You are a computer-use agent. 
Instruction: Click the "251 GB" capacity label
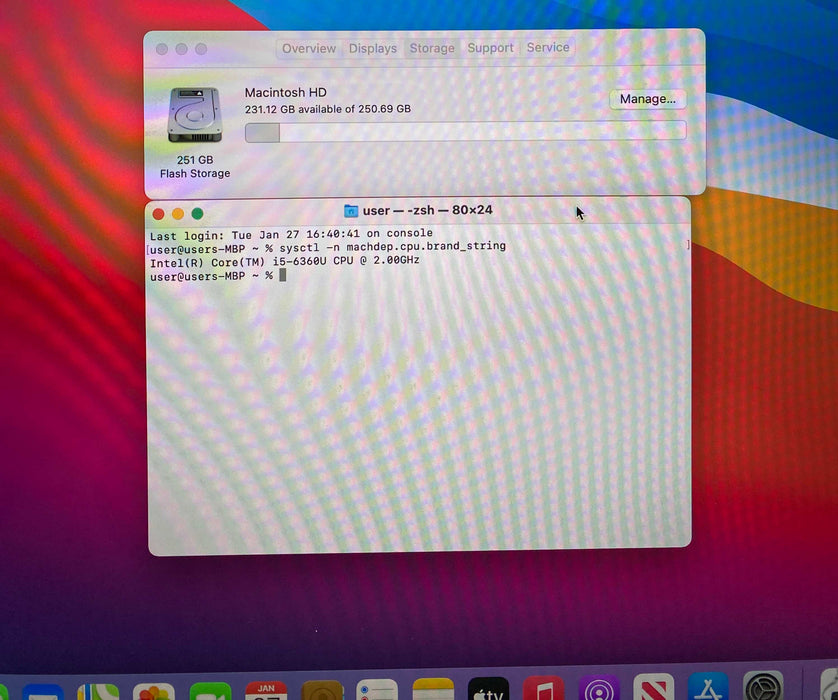coord(195,160)
